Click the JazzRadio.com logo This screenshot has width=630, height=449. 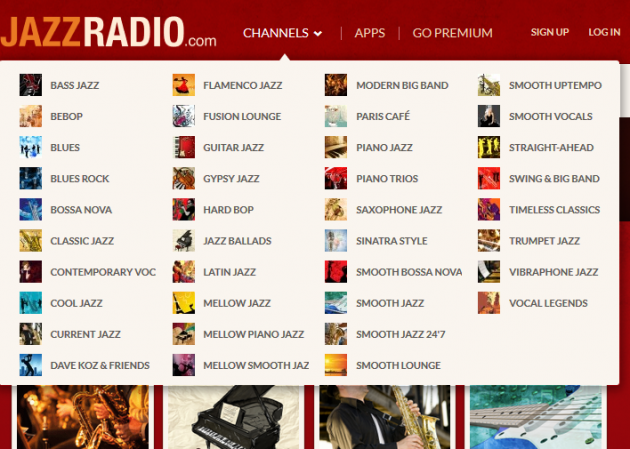pos(108,30)
